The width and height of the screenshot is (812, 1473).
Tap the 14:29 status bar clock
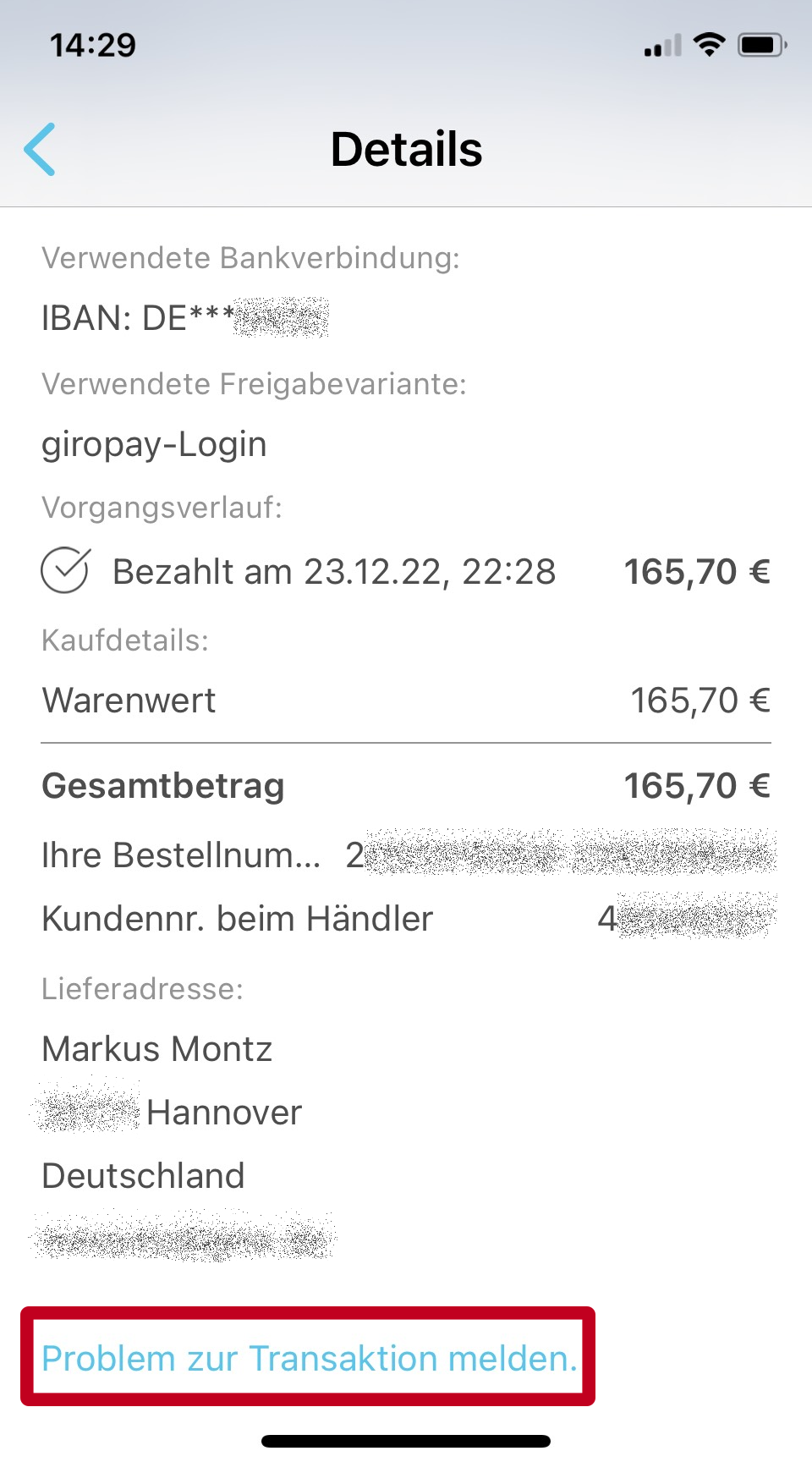click(93, 45)
